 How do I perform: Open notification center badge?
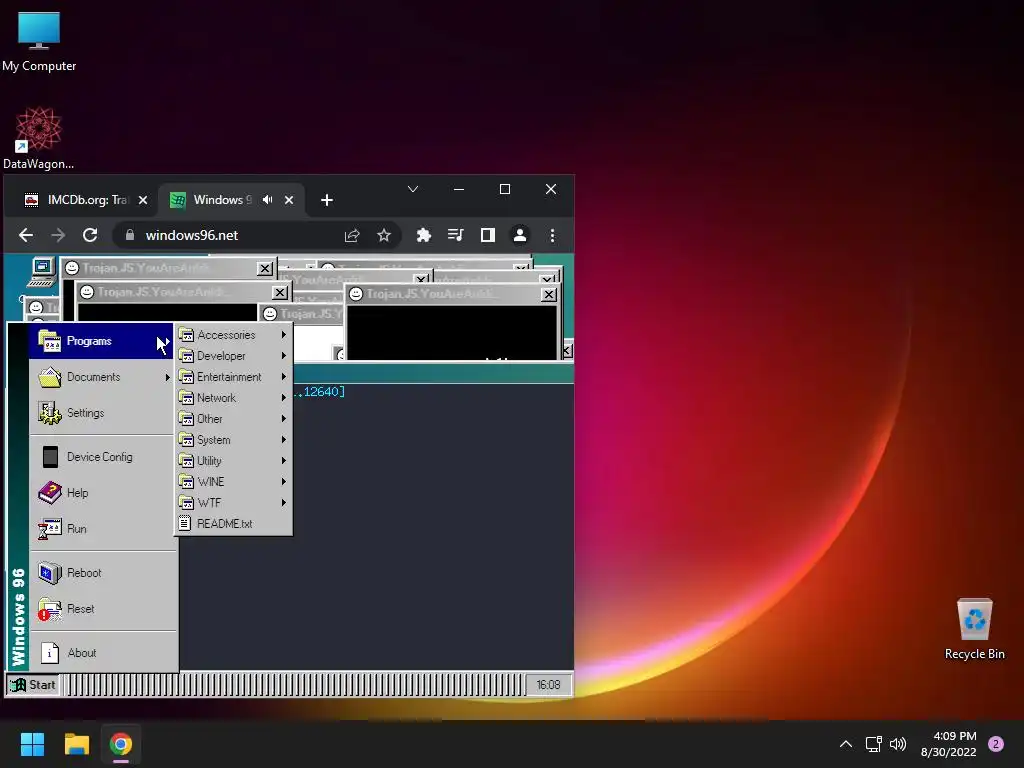tap(996, 744)
